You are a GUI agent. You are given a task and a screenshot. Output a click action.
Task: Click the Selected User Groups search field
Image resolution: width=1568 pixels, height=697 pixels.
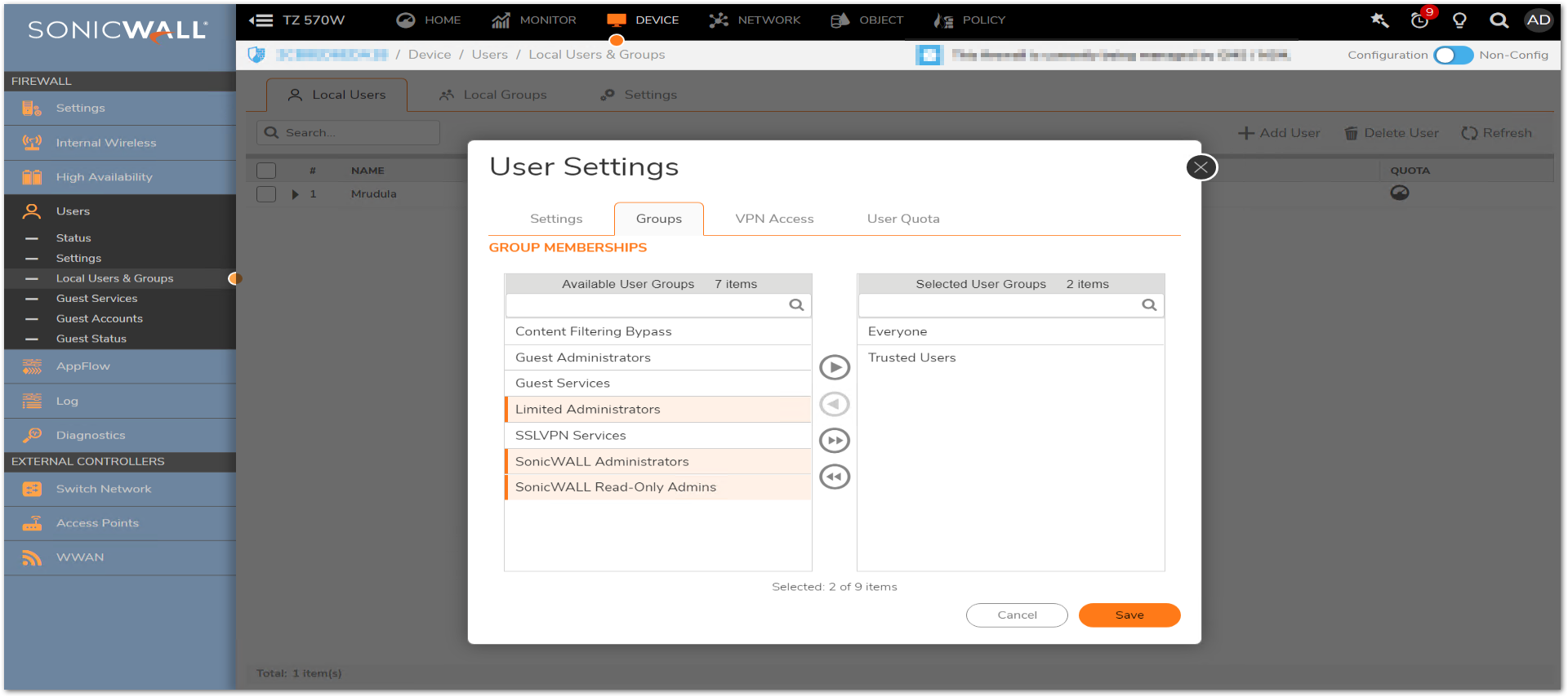[x=1011, y=305]
